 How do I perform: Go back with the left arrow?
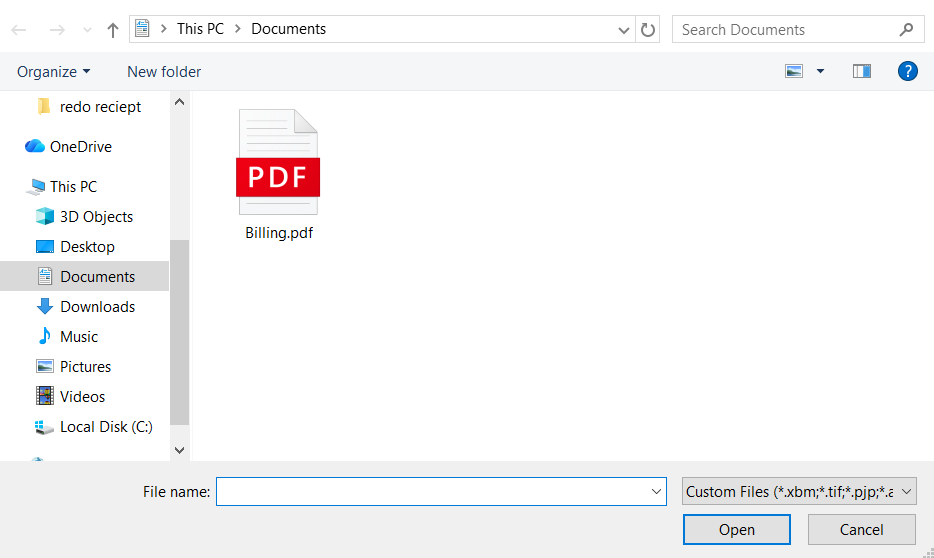(19, 30)
